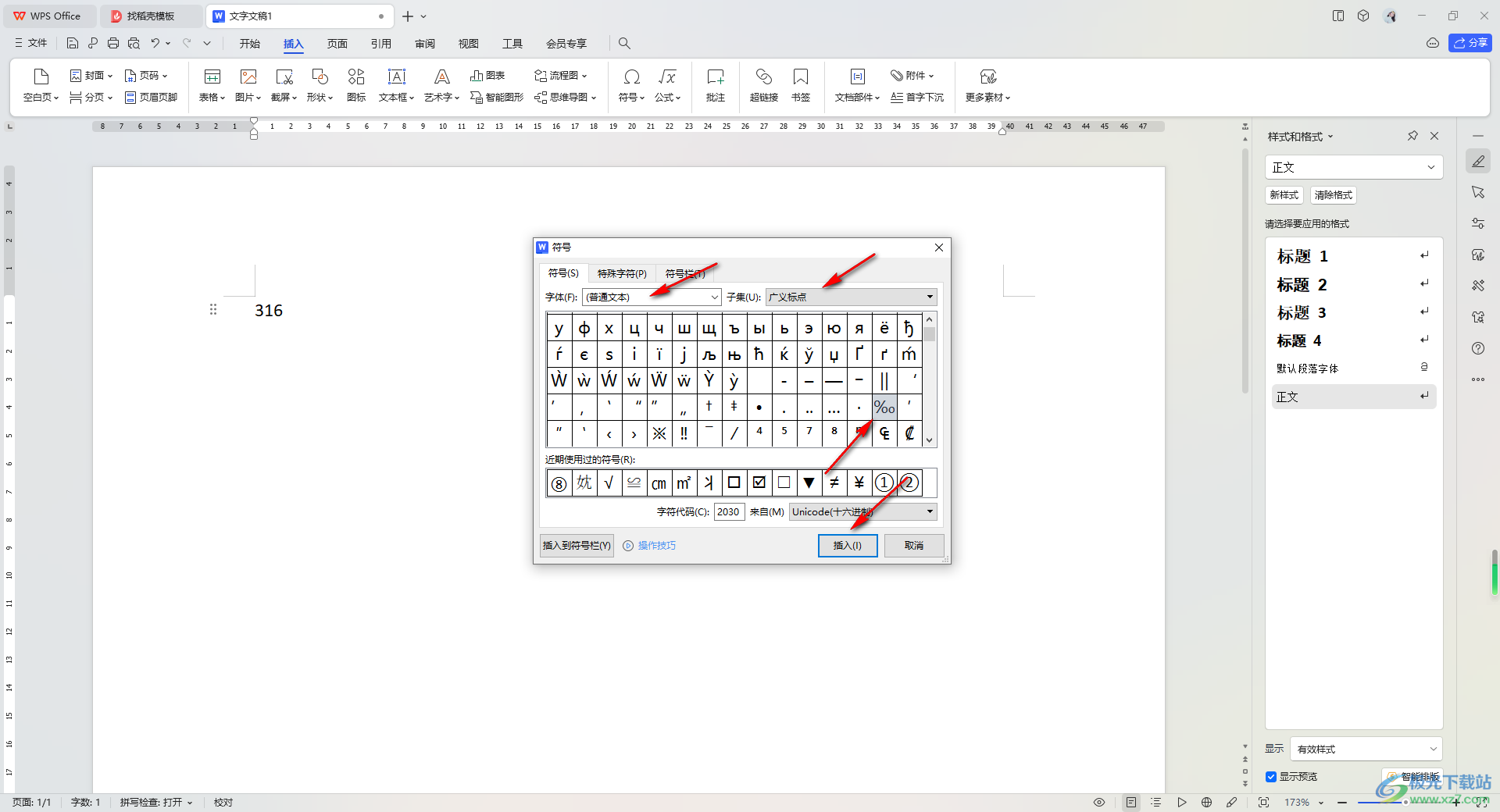The image size is (1500, 812).
Task: Pick the recent checkbox symbol ☑
Action: tap(759, 483)
